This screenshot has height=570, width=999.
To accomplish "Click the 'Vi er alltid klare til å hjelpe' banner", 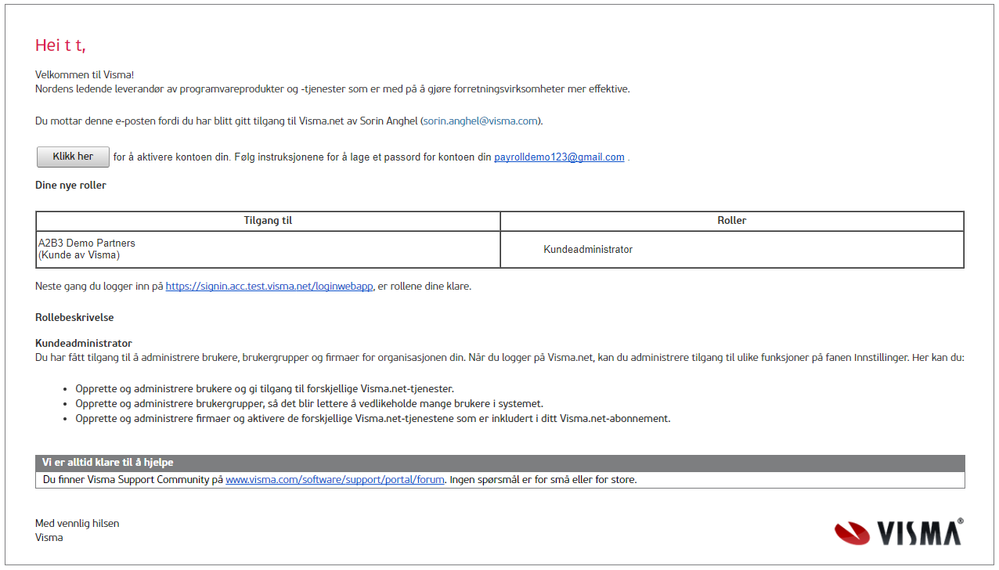I will click(x=500, y=463).
